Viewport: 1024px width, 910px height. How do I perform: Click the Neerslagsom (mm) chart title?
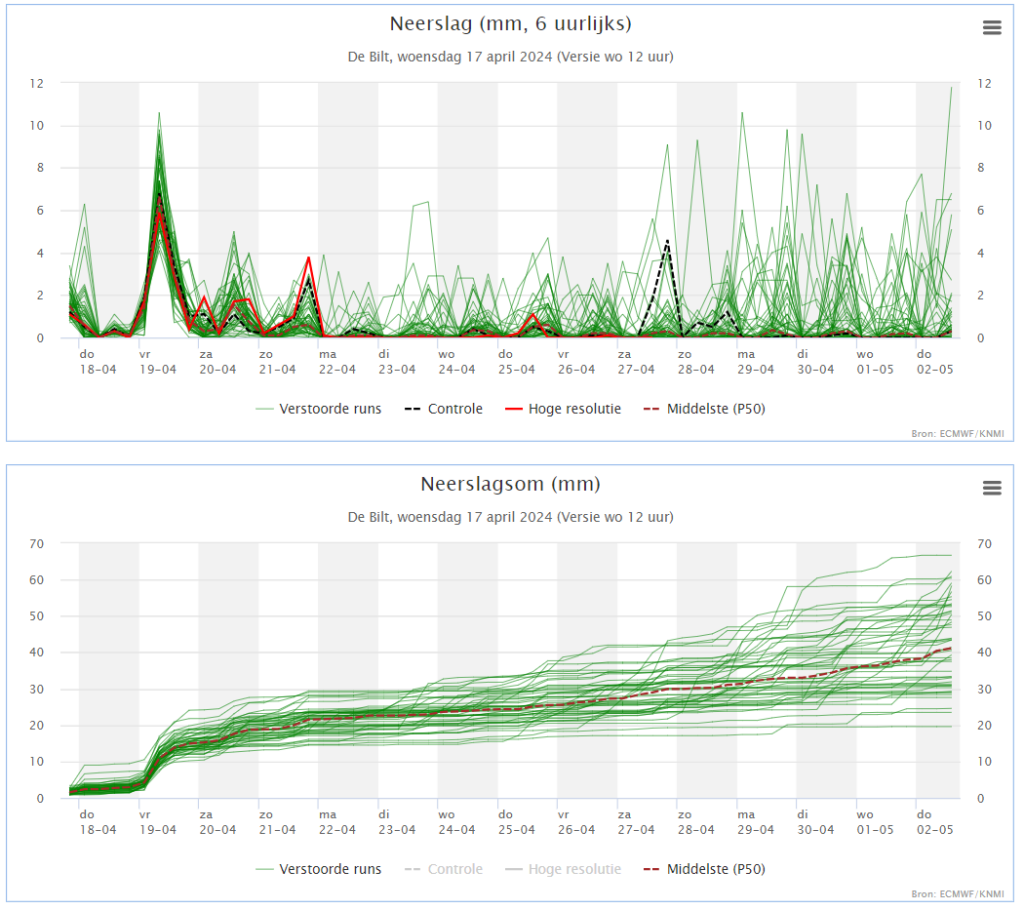[511, 485]
